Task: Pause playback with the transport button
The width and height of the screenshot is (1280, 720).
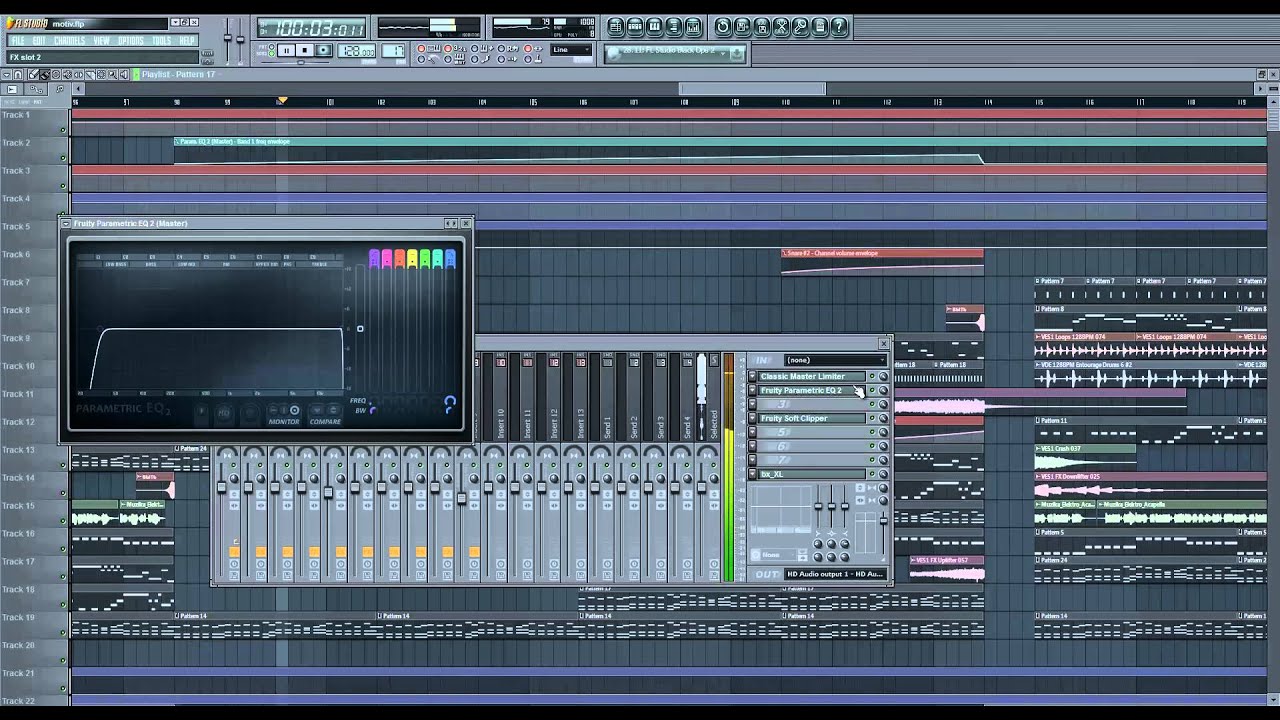Action: [x=286, y=50]
